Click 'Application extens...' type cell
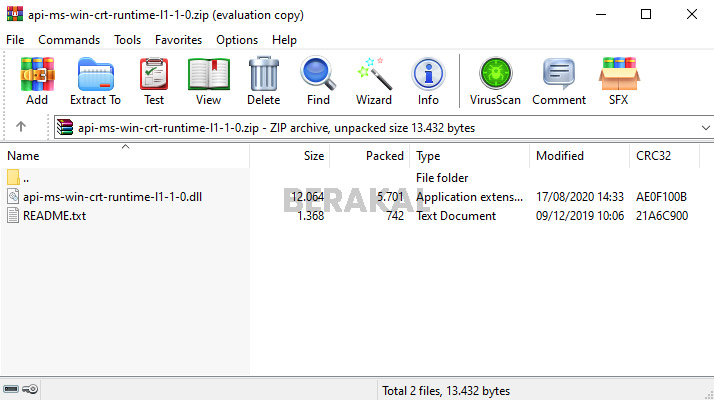Image resolution: width=714 pixels, height=400 pixels. pyautogui.click(x=469, y=197)
